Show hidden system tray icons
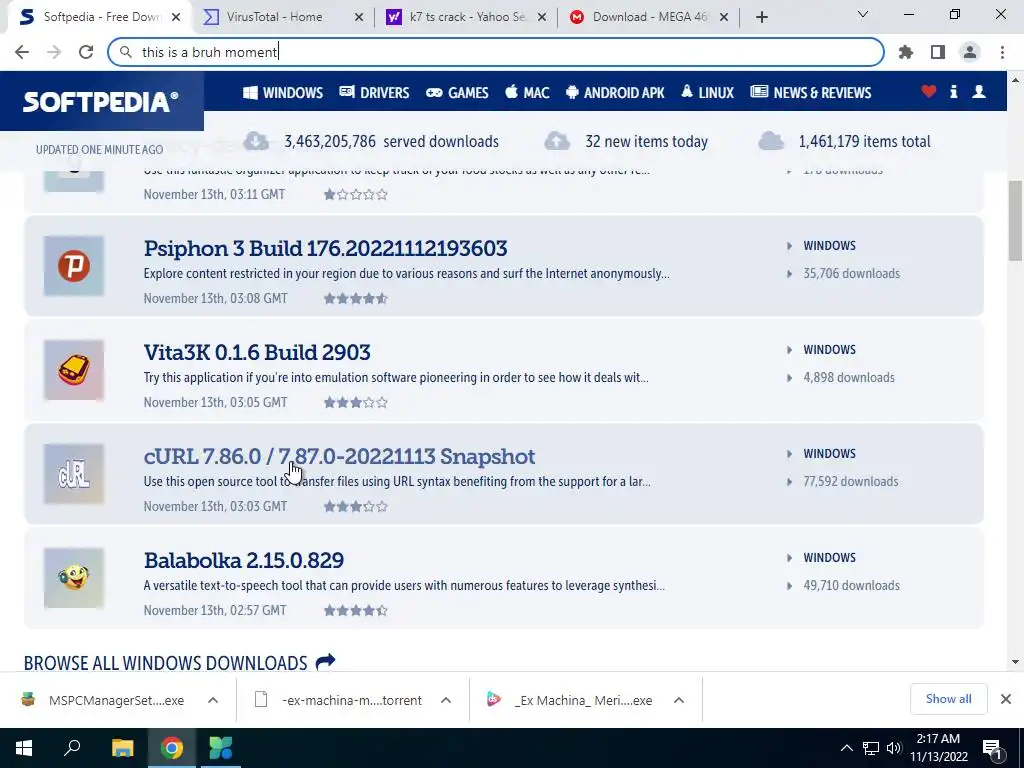The width and height of the screenshot is (1024, 768). (846, 748)
